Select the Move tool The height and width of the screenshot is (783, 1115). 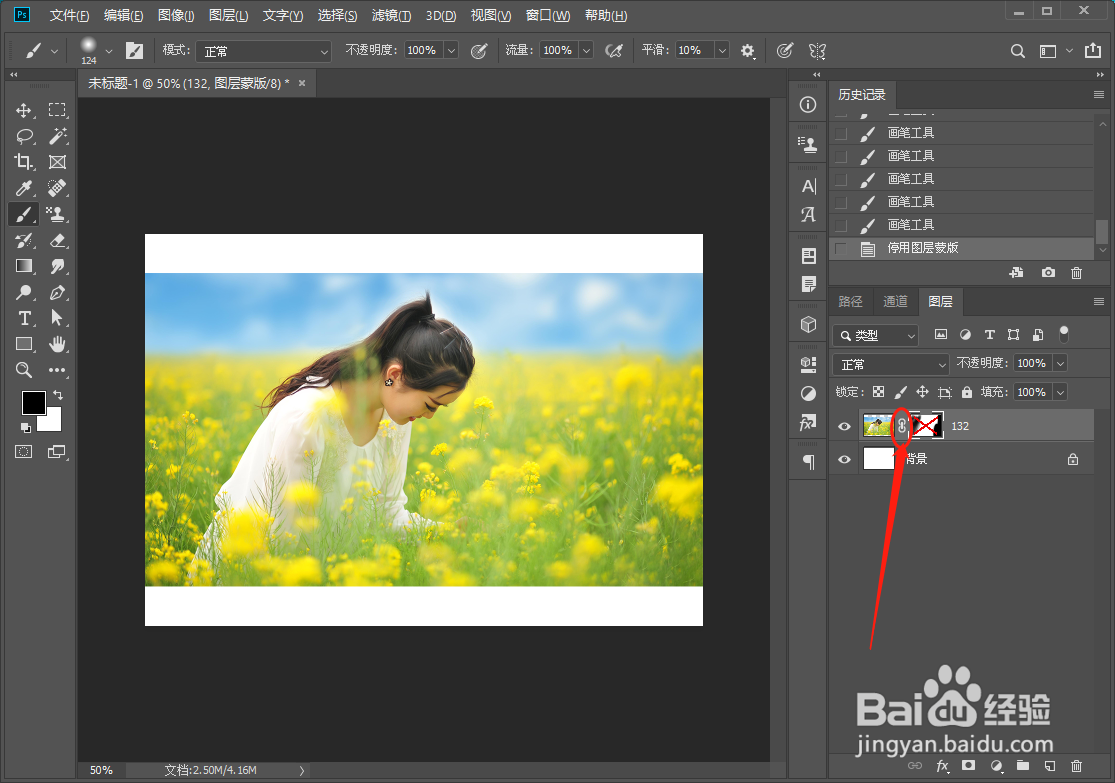[23, 110]
